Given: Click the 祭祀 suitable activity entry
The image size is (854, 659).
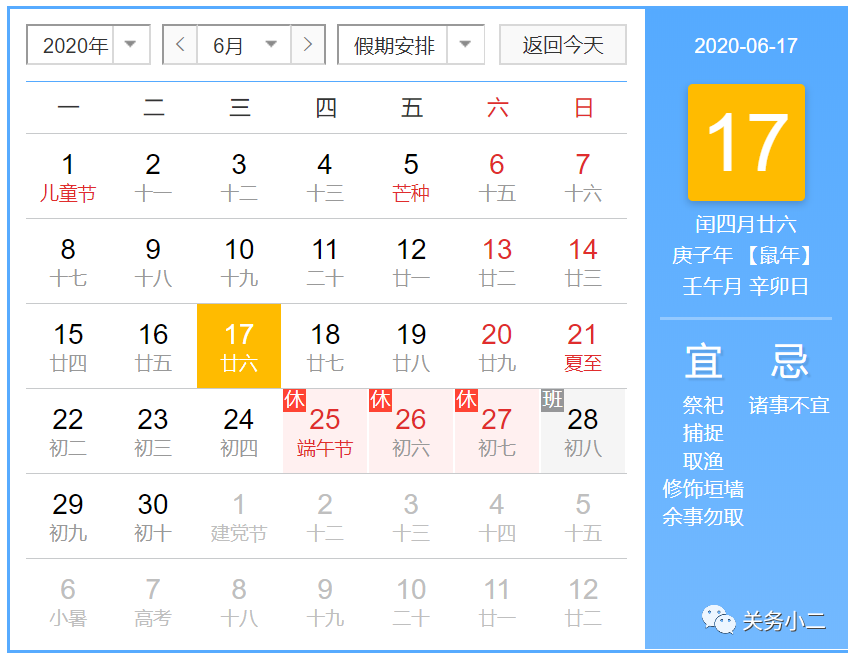Looking at the screenshot, I should (x=703, y=405).
